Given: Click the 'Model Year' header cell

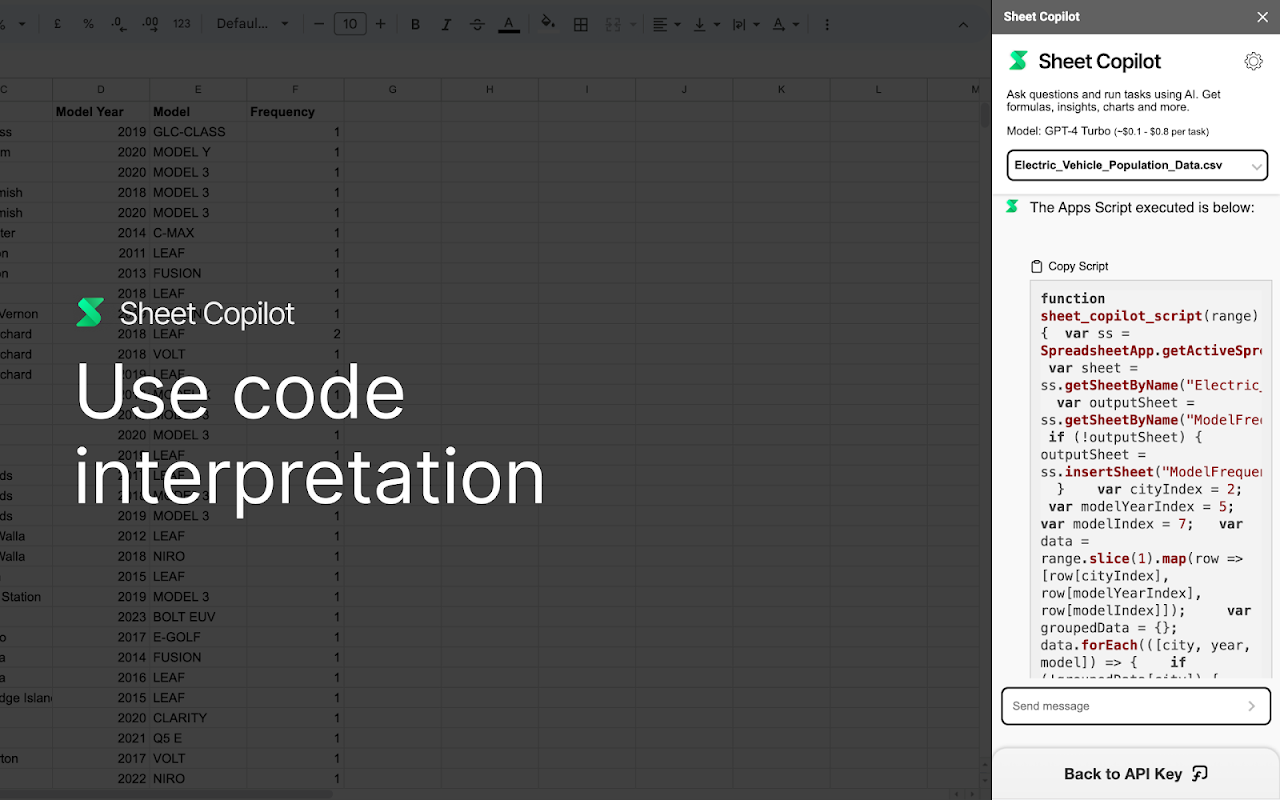Looking at the screenshot, I should pyautogui.click(x=100, y=112).
